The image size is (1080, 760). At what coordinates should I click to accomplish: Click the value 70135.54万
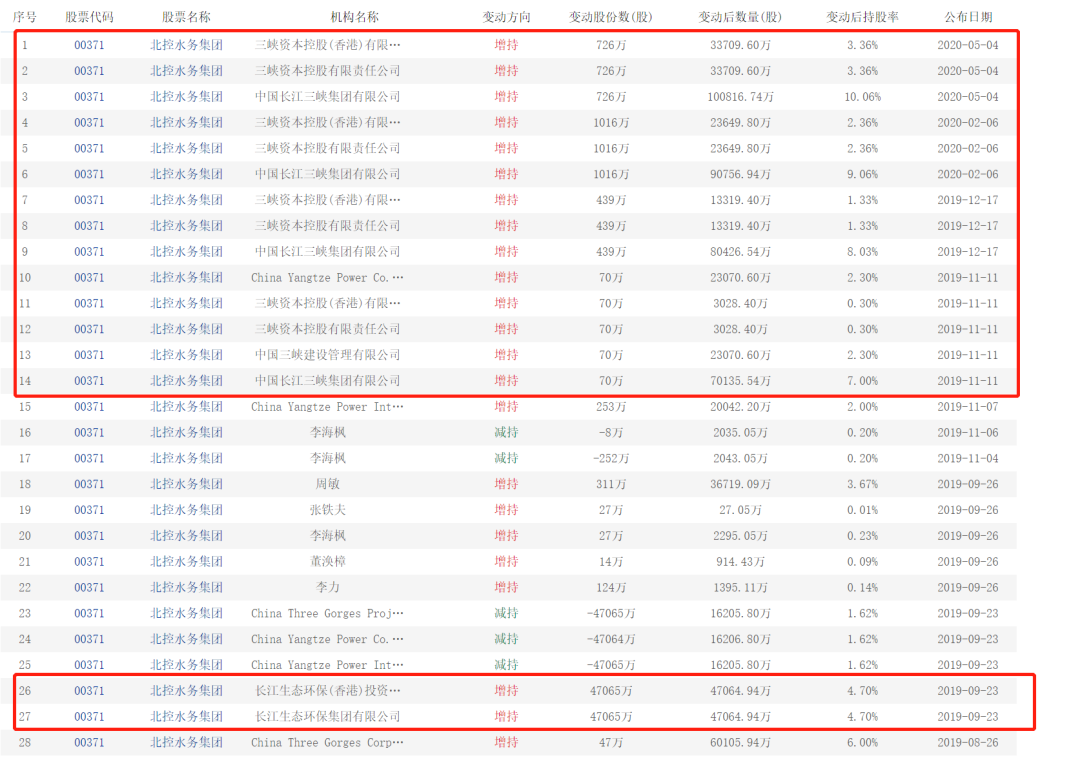point(740,381)
